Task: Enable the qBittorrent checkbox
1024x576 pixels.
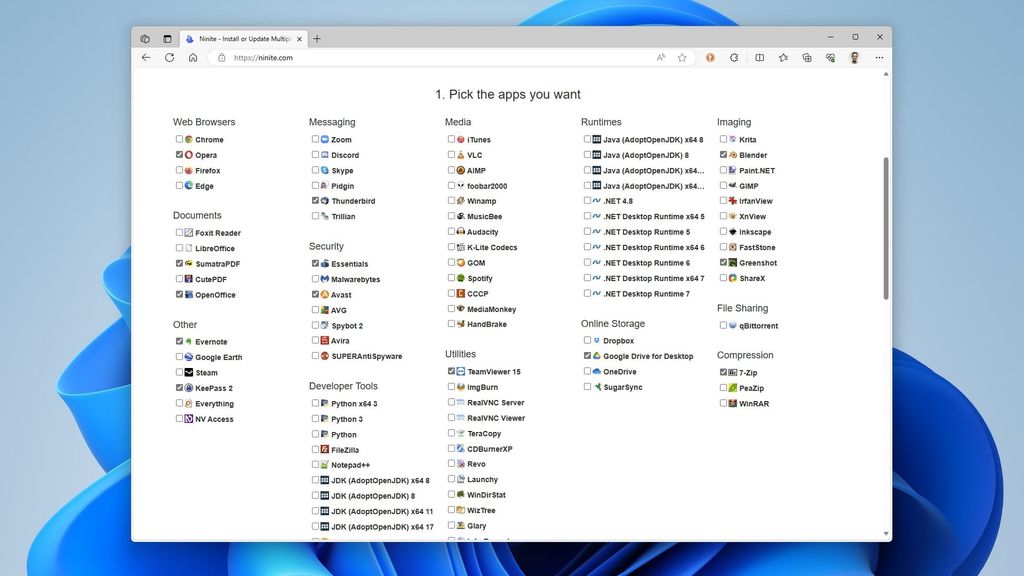Action: point(723,325)
